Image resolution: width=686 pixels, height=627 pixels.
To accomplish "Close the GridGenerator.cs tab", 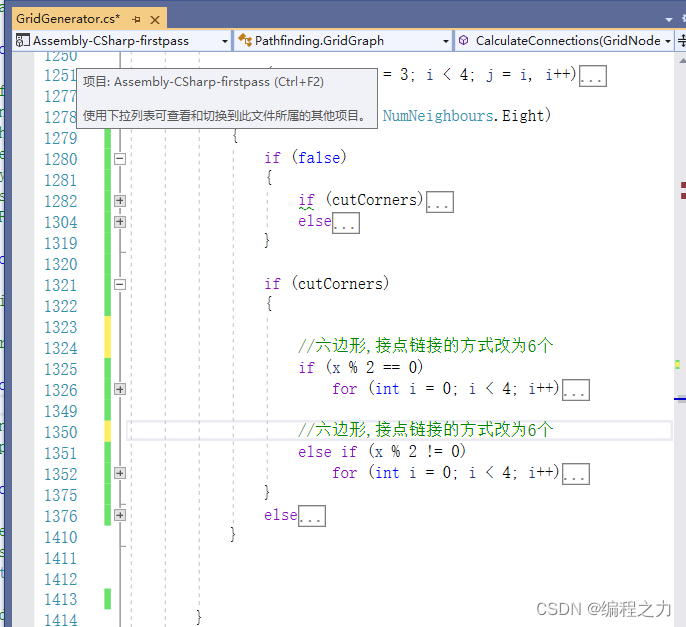I will click(155, 20).
